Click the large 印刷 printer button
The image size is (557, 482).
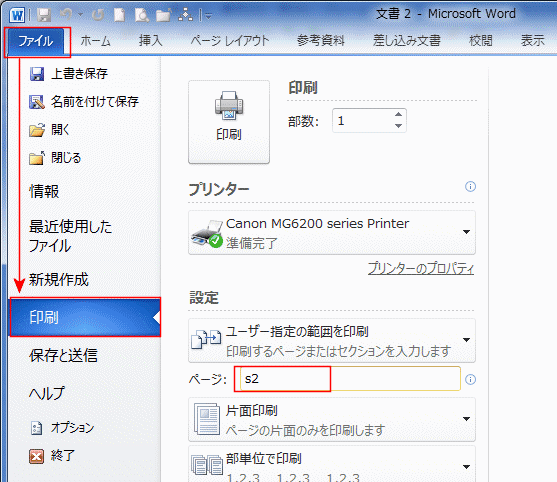tap(229, 121)
